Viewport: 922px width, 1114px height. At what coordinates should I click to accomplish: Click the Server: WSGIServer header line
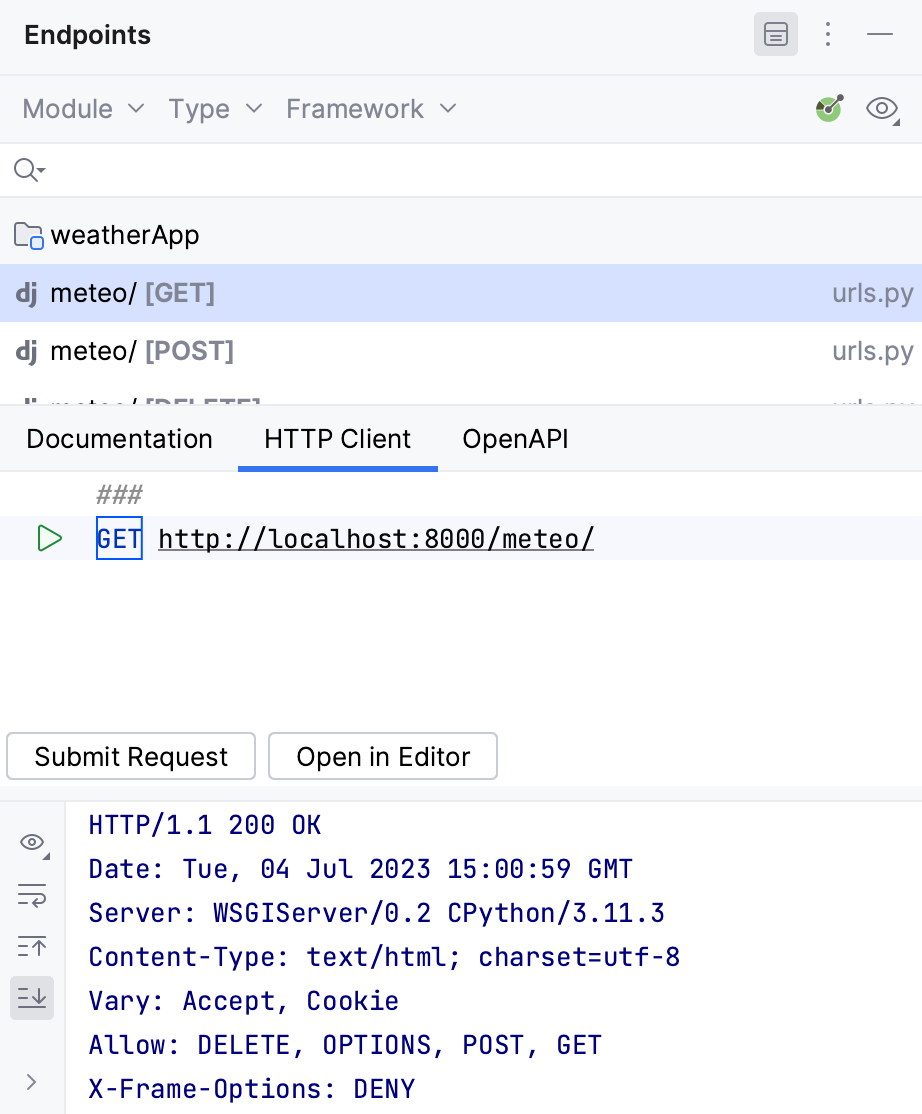click(x=376, y=914)
